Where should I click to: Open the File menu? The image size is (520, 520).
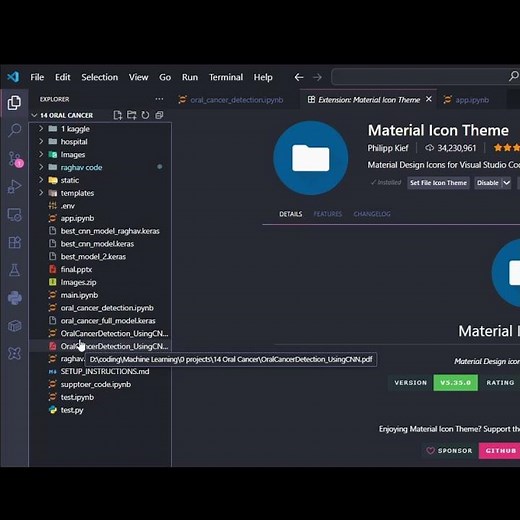coord(37,77)
